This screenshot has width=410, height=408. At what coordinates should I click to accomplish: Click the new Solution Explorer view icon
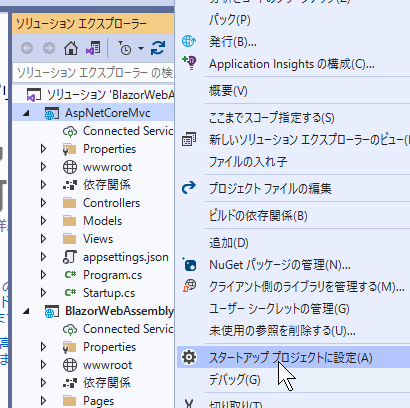click(x=189, y=139)
